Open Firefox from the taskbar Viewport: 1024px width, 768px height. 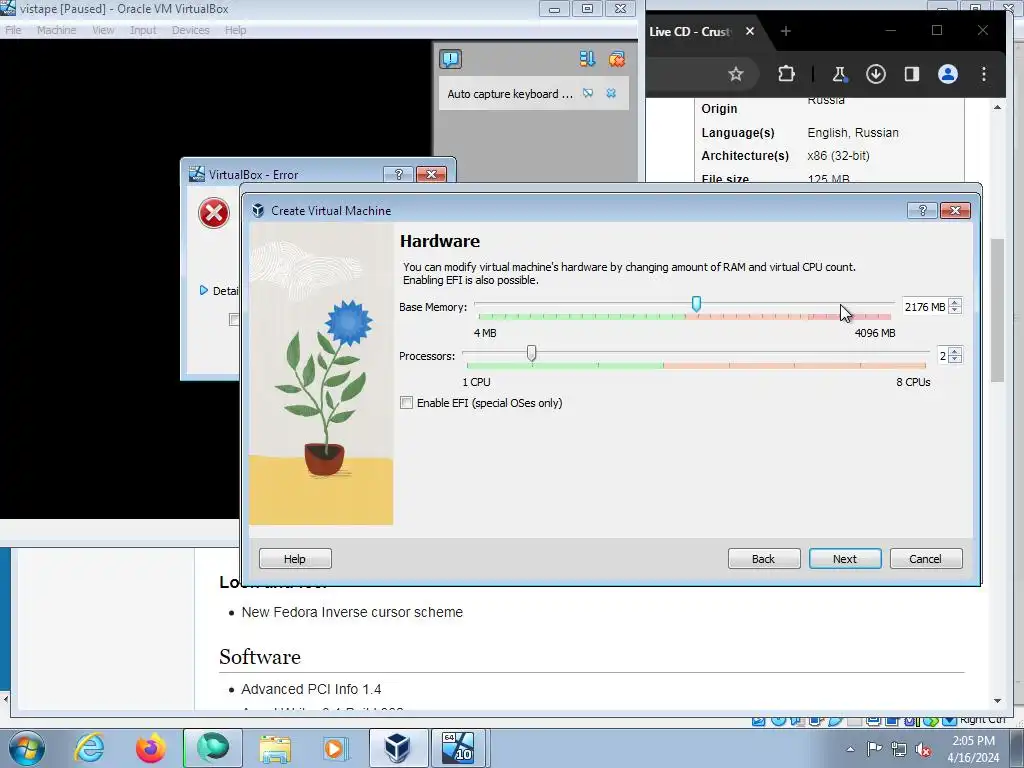[x=151, y=748]
